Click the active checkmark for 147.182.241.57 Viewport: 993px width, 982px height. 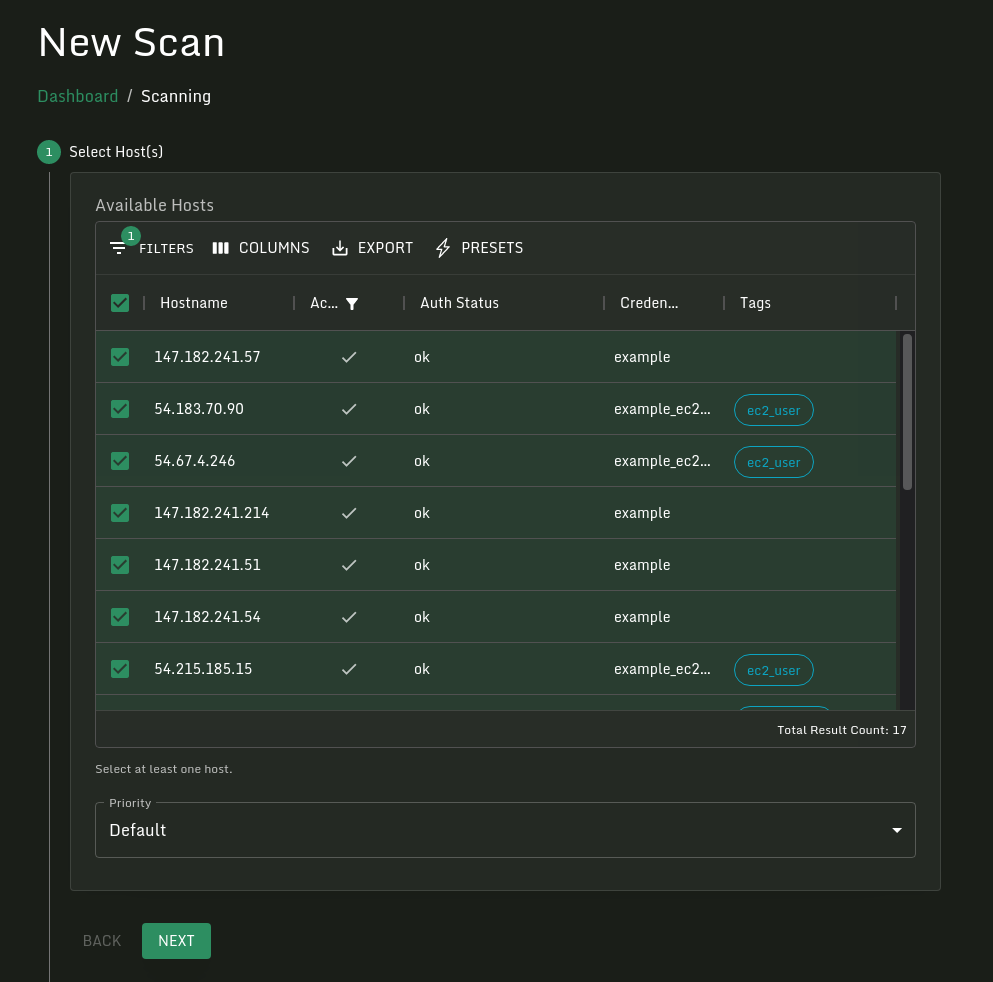click(349, 357)
